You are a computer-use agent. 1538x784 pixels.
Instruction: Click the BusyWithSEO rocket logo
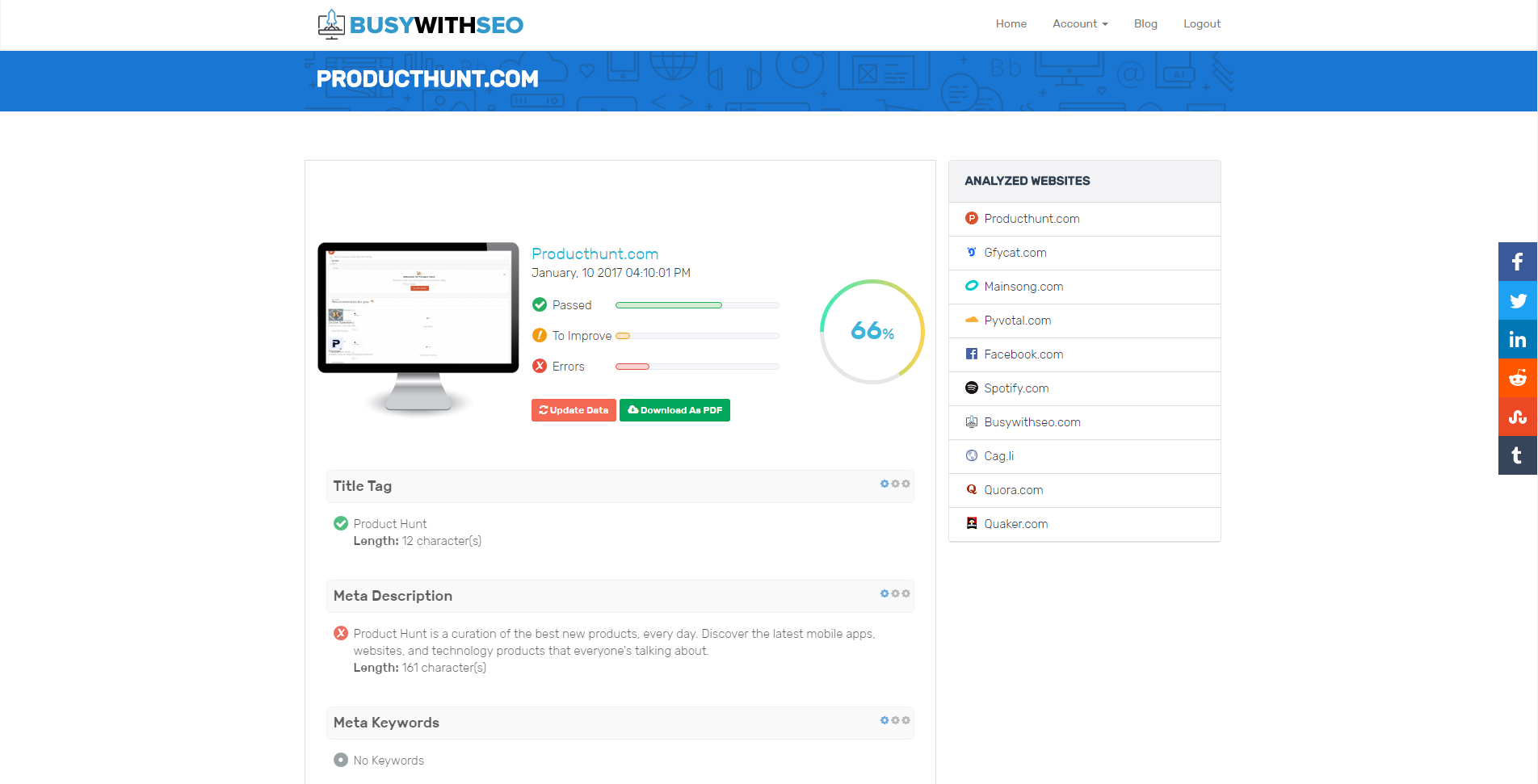pyautogui.click(x=330, y=23)
